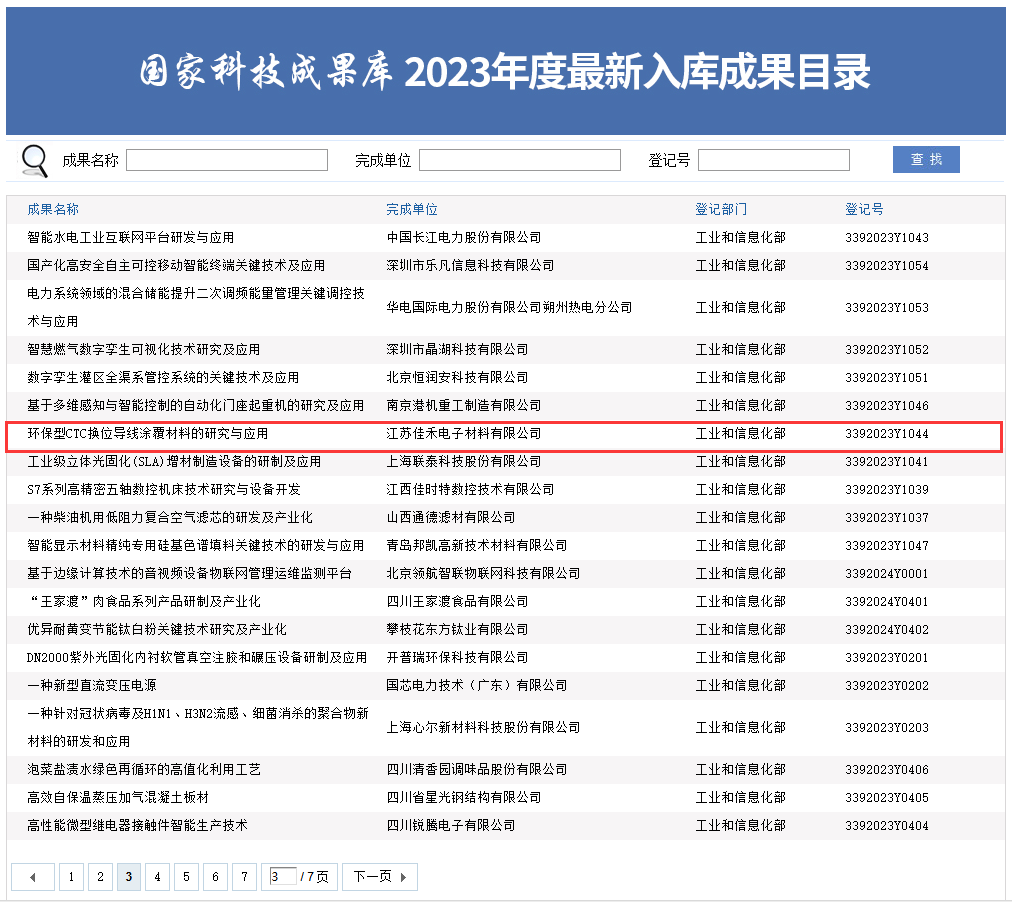
Task: Open 泡菜盐渍水绿色再循环的高值化利用工艺 entry
Action: (x=144, y=769)
